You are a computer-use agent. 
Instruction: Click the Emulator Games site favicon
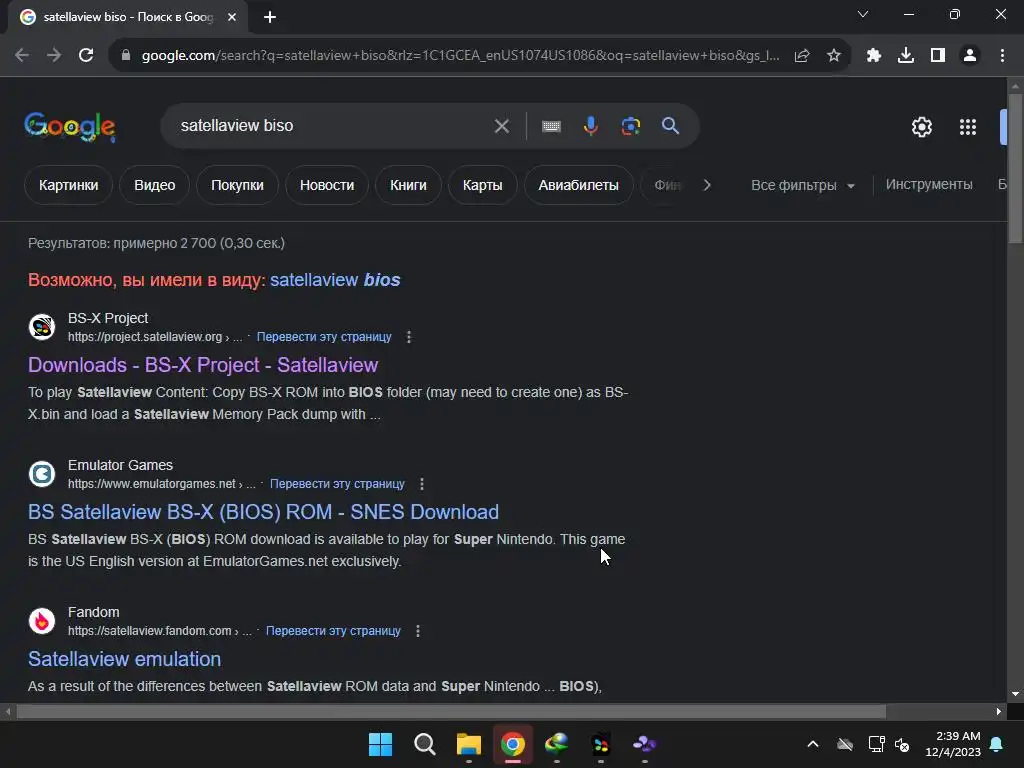click(42, 473)
